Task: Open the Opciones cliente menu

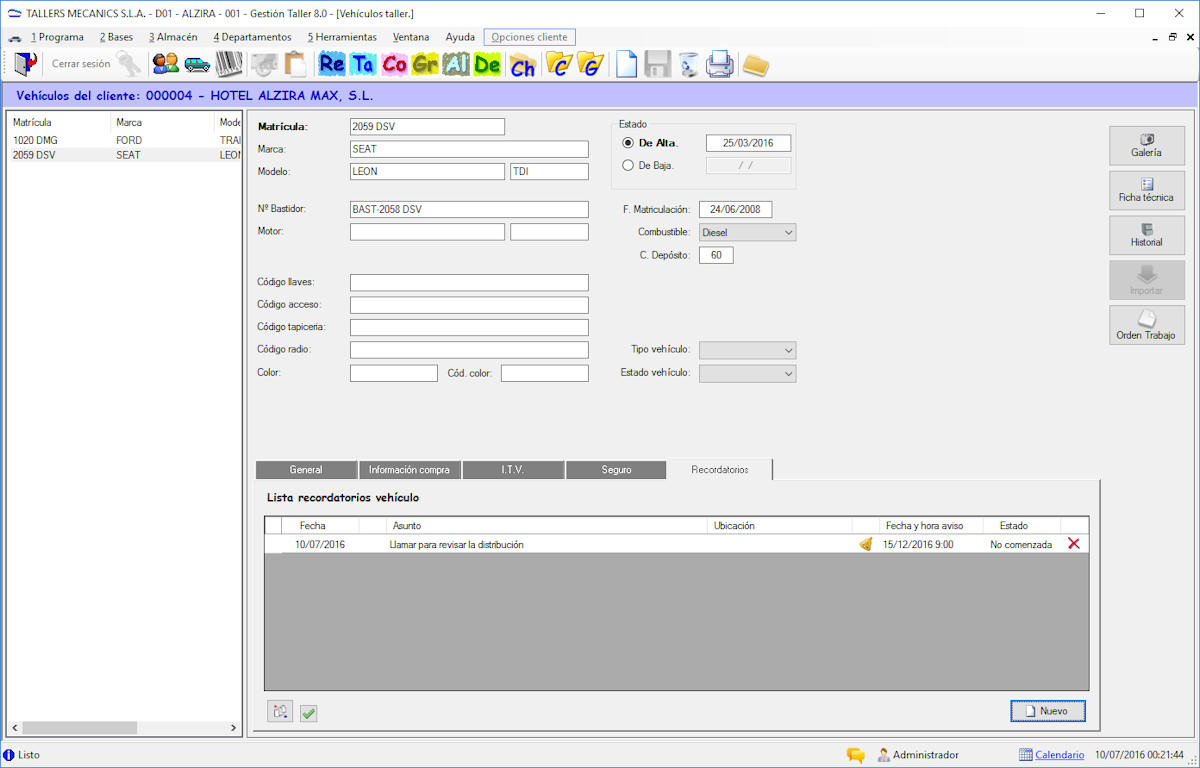Action: coord(529,37)
